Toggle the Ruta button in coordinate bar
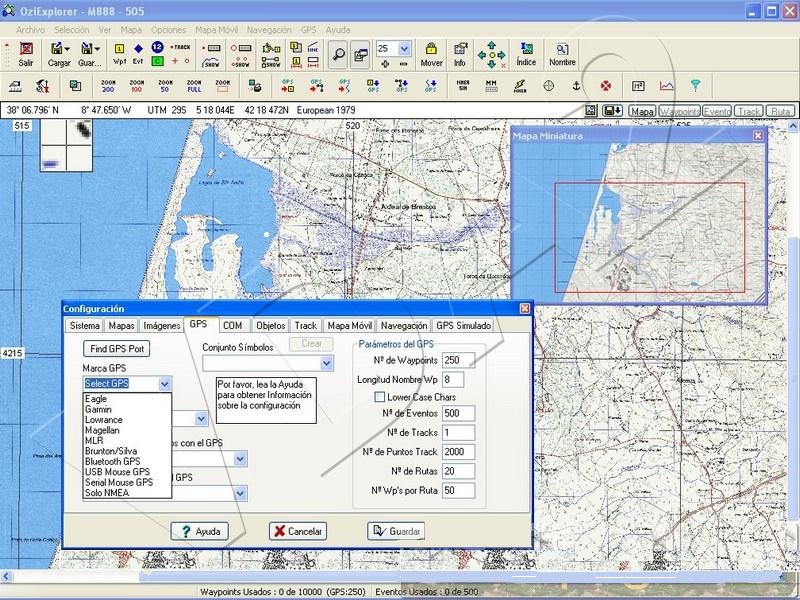 click(x=780, y=111)
